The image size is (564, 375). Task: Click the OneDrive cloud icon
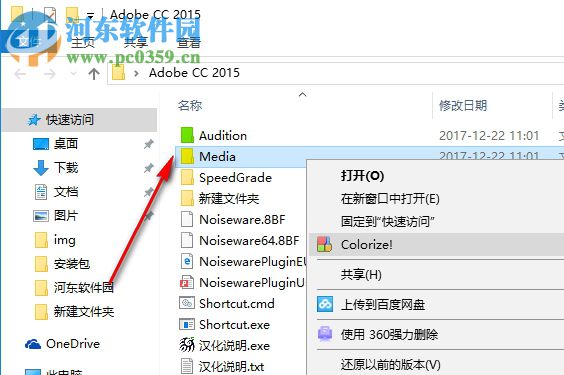pyautogui.click(x=33, y=344)
